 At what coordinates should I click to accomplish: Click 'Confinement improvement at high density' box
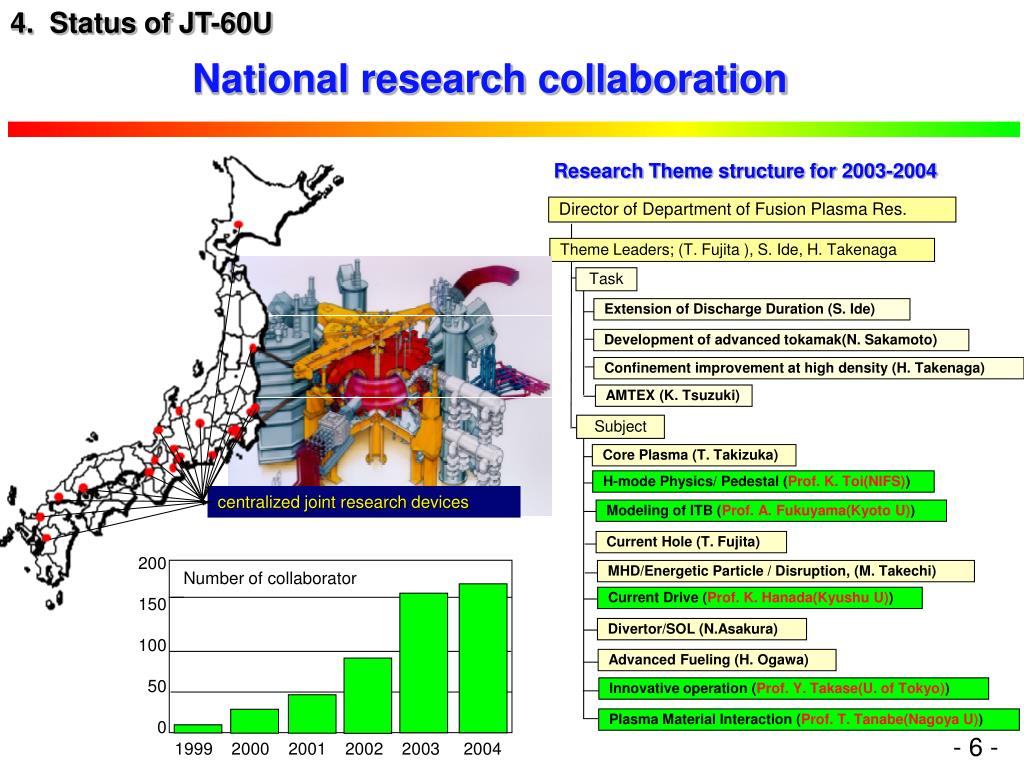click(x=808, y=368)
